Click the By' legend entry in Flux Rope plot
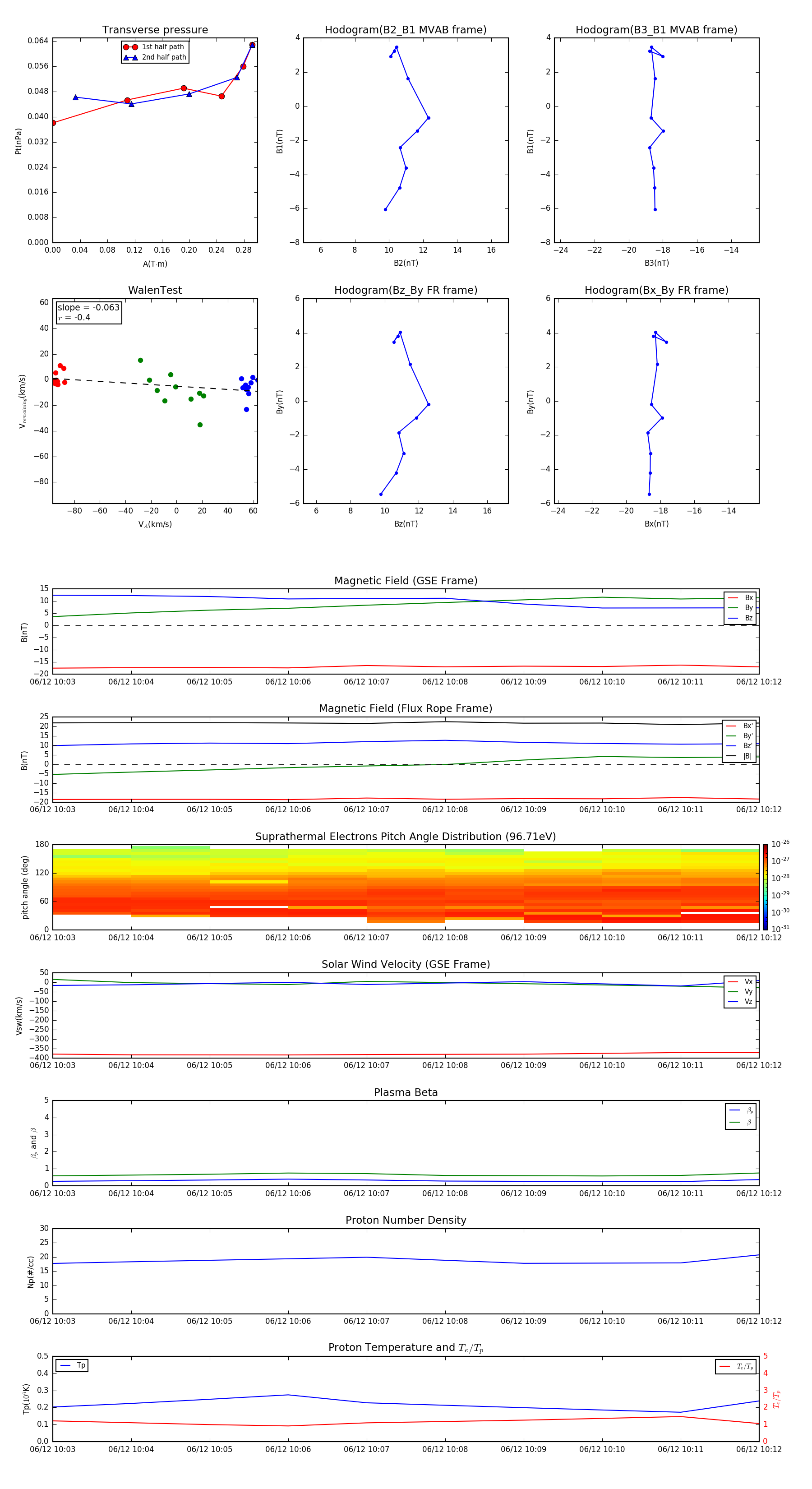This screenshot has width=812, height=1489. pos(739,736)
